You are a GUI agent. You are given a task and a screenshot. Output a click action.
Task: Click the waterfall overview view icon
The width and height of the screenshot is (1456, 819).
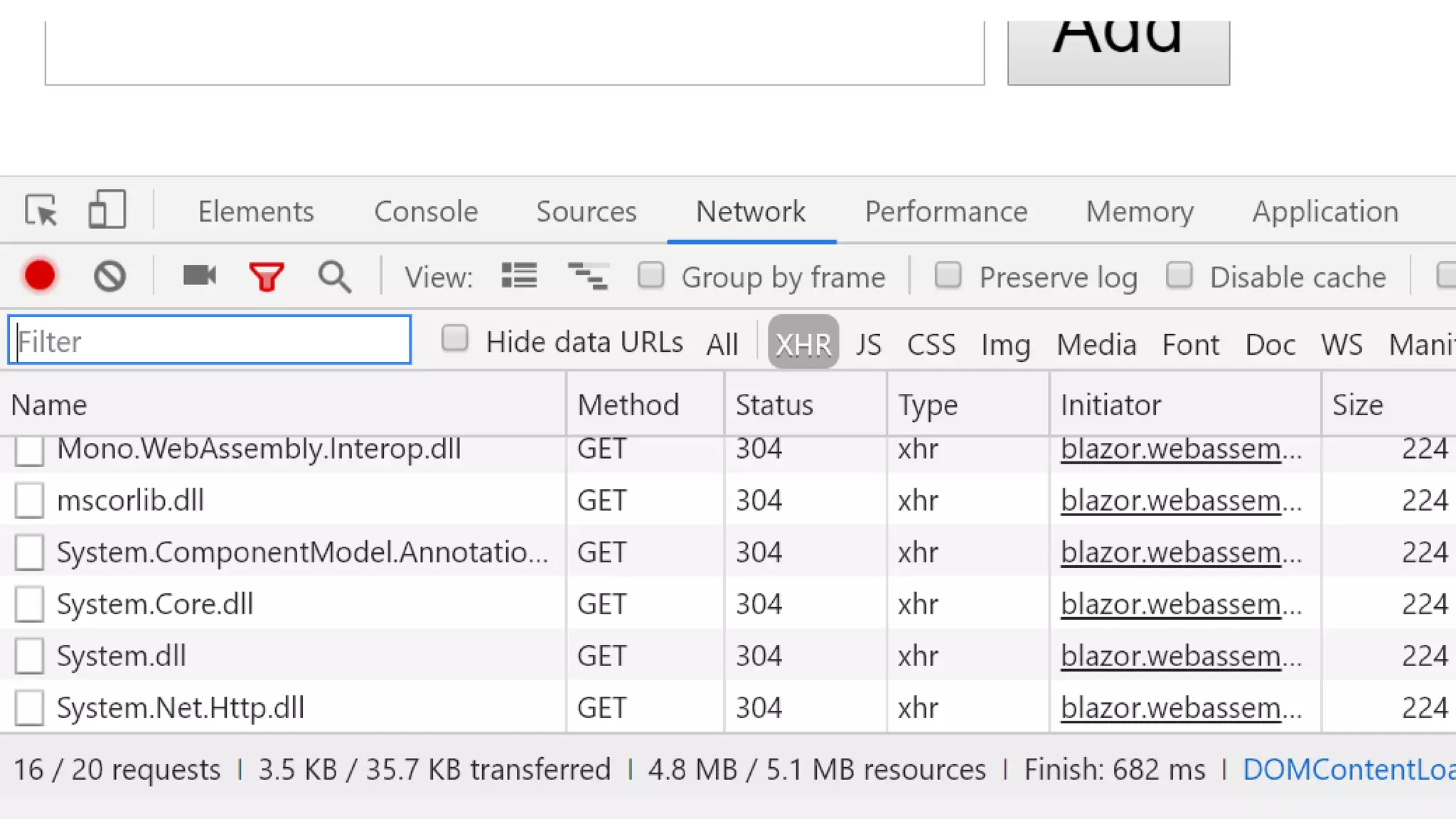[x=587, y=276]
